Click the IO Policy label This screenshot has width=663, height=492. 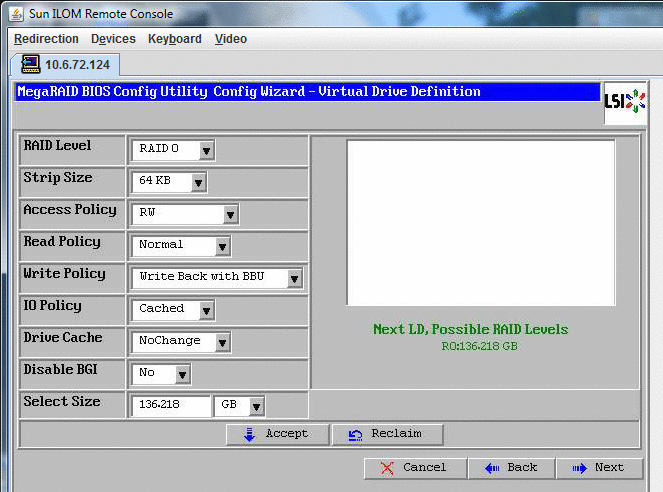click(x=52, y=306)
